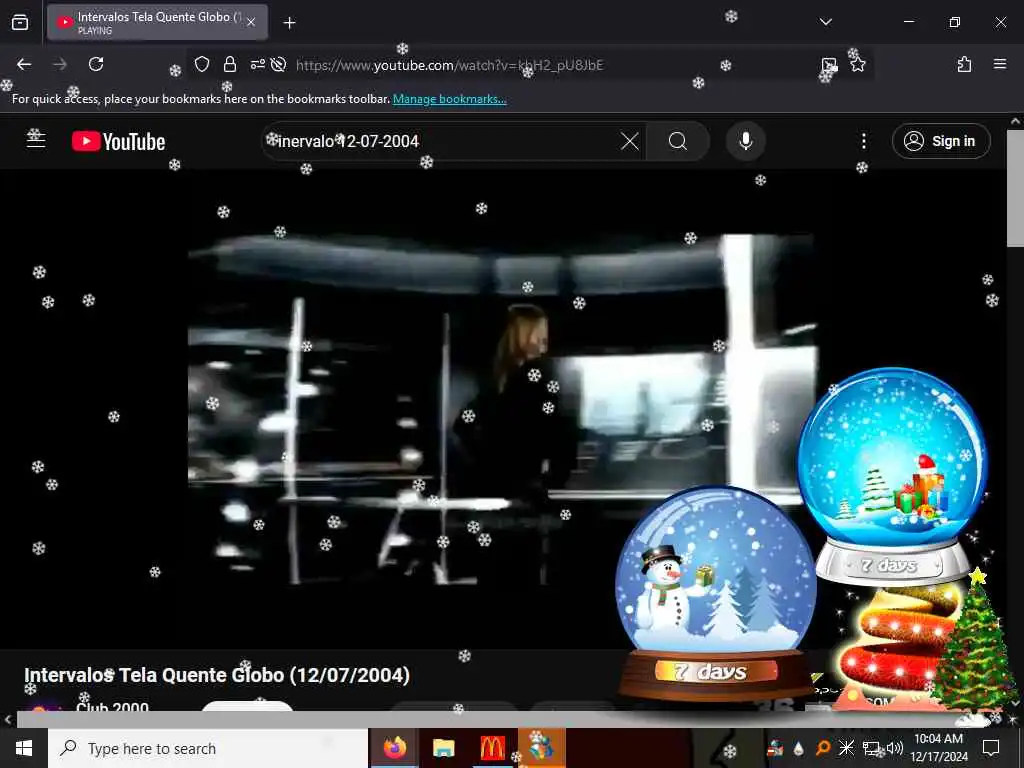The width and height of the screenshot is (1024, 768).
Task: Open Firefox from the taskbar
Action: click(x=394, y=748)
